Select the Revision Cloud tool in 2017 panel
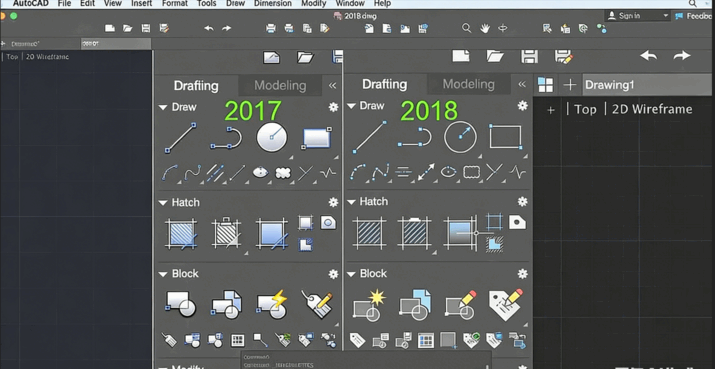The width and height of the screenshot is (715, 369). pos(283,173)
